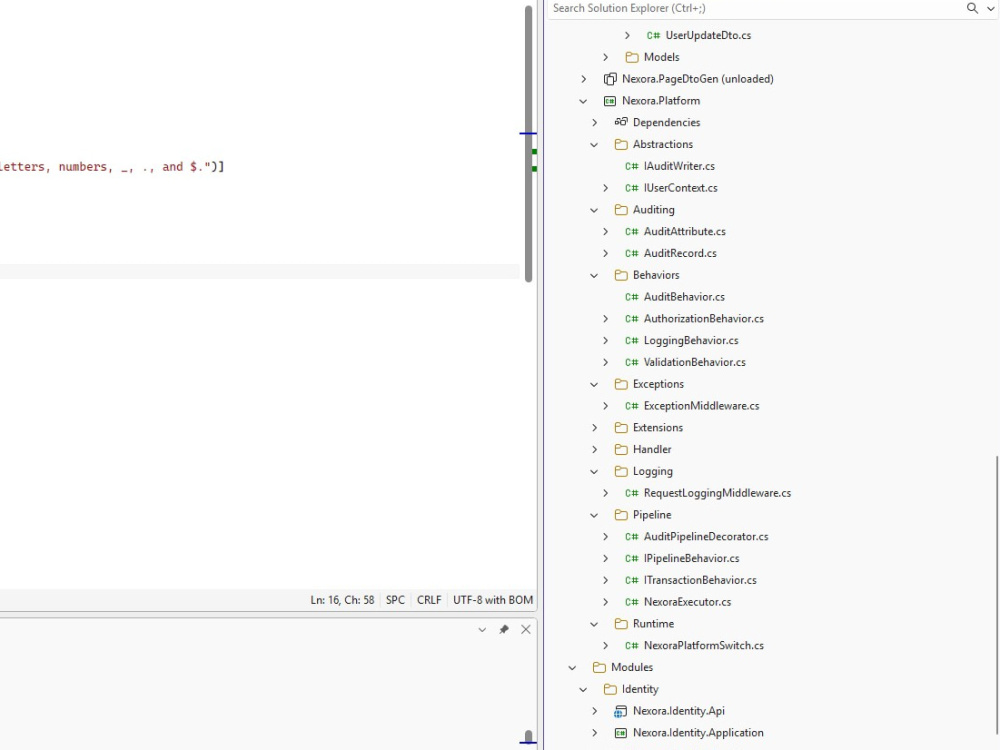Select NexoraPlatformSwitch.cs file
This screenshot has width=1000, height=750.
click(703, 645)
